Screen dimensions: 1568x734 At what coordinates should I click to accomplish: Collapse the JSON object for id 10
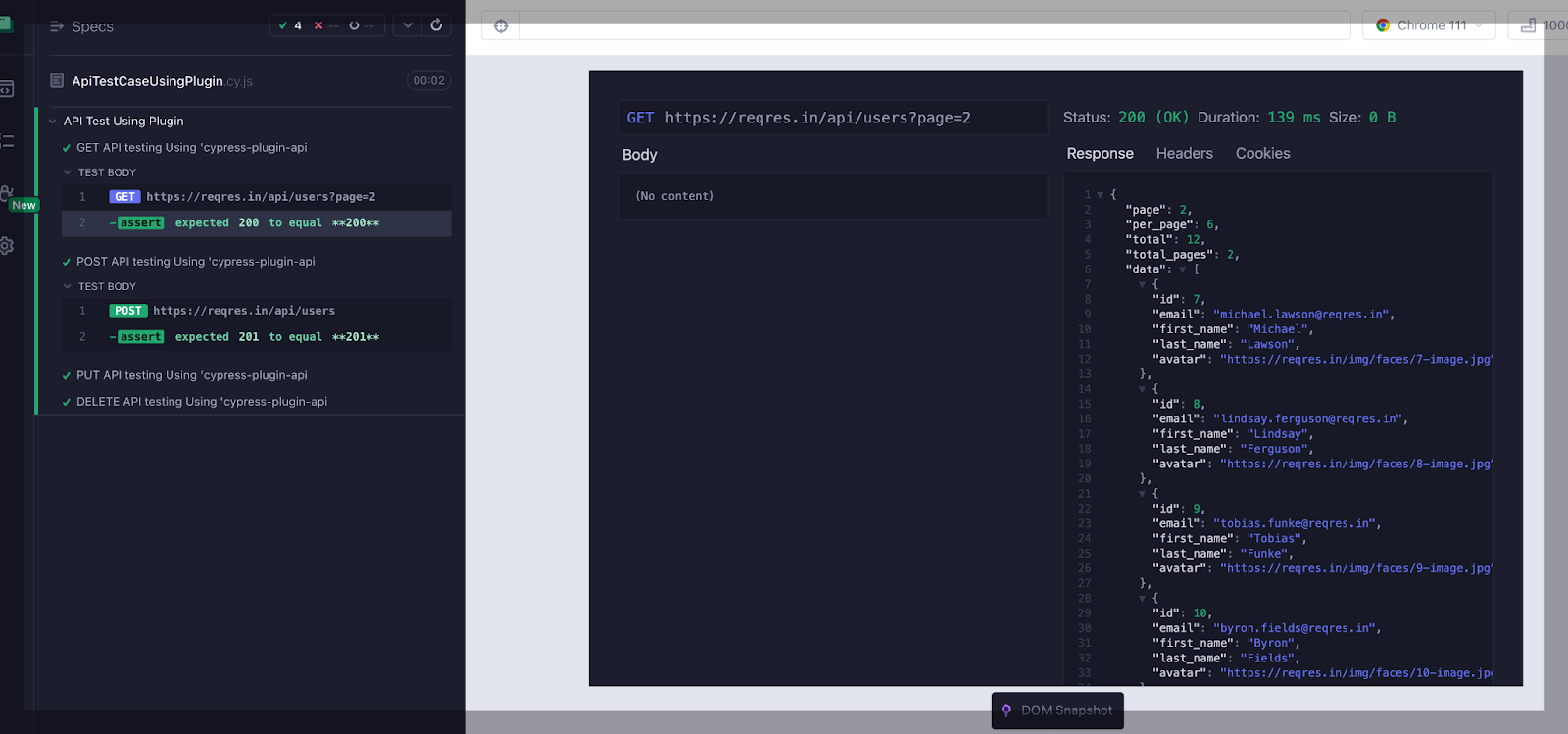tap(1142, 598)
